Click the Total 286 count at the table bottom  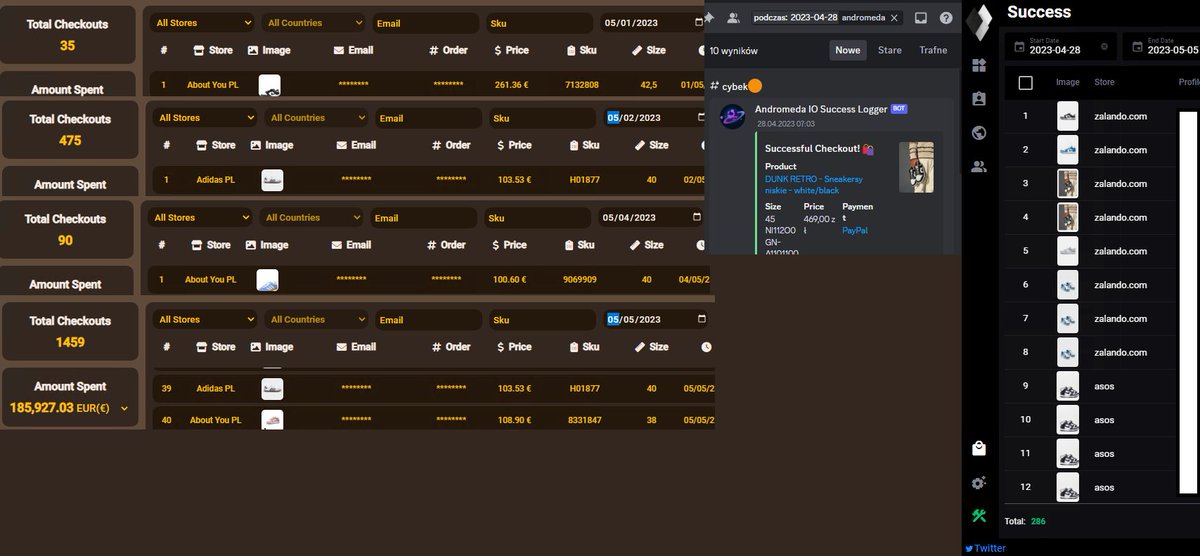1025,521
